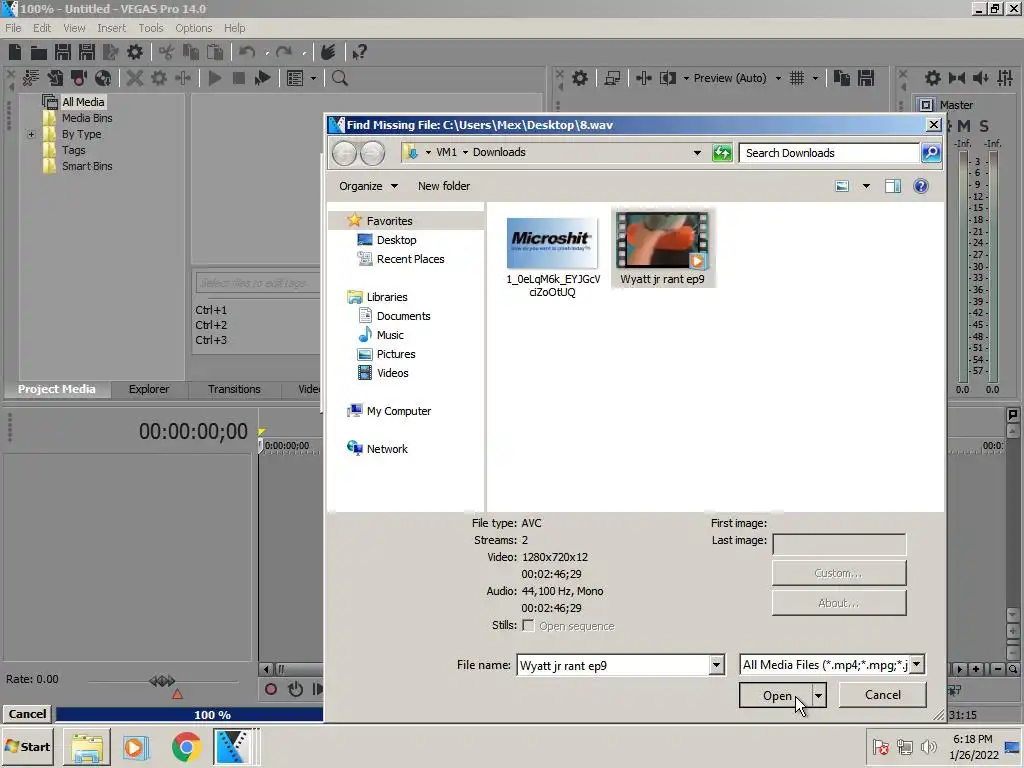This screenshot has width=1024, height=768.
Task: Click the Open project folder icon
Action: pyautogui.click(x=39, y=52)
